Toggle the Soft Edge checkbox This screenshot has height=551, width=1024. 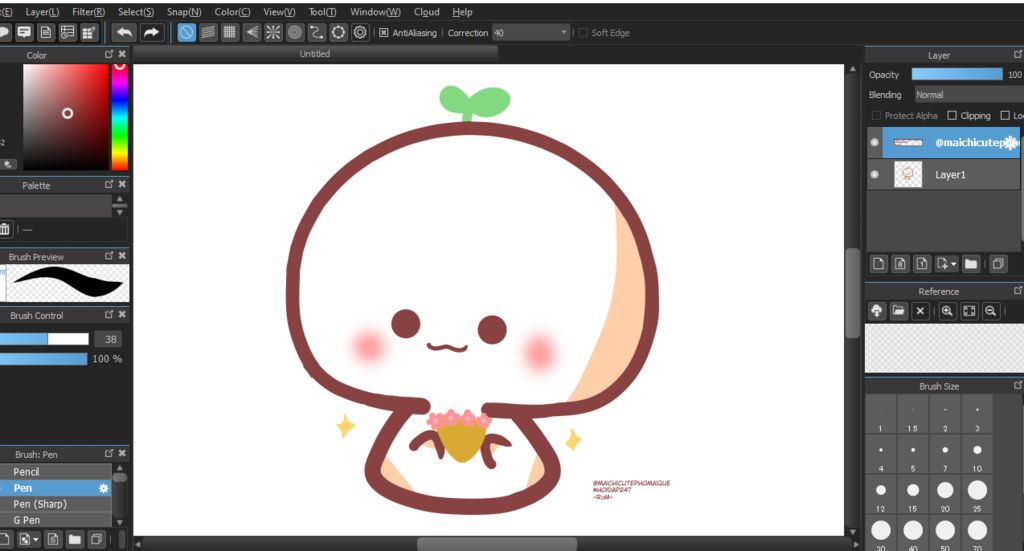click(583, 33)
